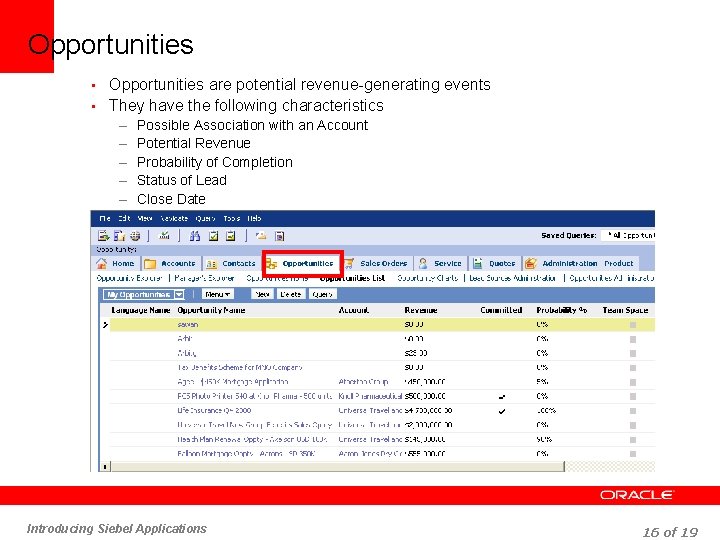Image resolution: width=720 pixels, height=540 pixels.
Task: Open the Tools menu
Action: click(231, 218)
